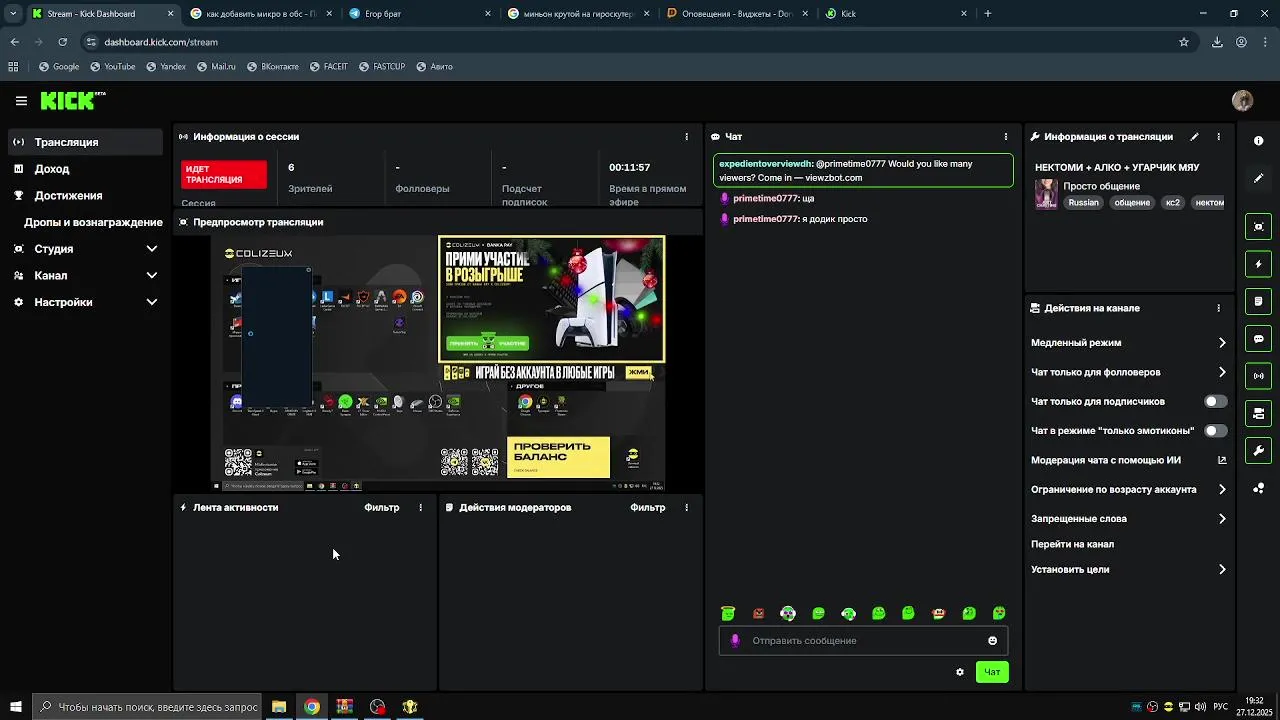This screenshot has height=720, width=1280.
Task: Select Дропы и вознаграждения in sidebar
Action: tap(93, 222)
